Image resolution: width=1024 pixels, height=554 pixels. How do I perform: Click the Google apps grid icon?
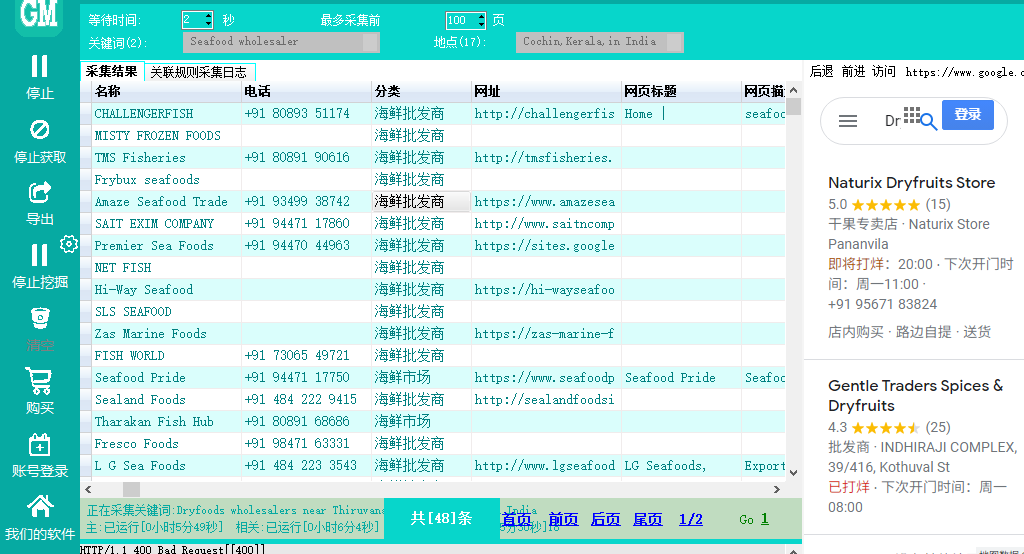(912, 115)
